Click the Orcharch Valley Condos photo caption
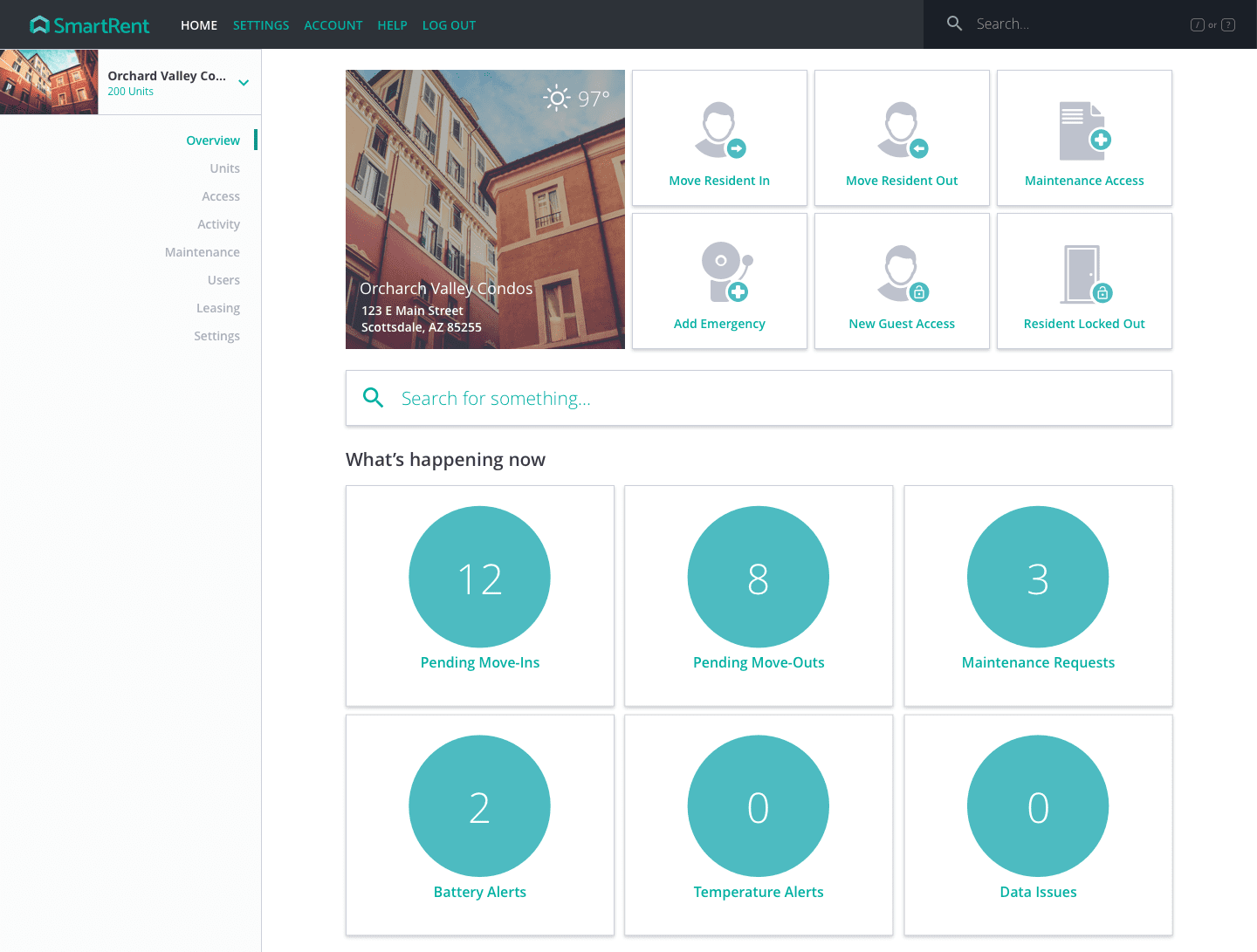 tap(446, 289)
